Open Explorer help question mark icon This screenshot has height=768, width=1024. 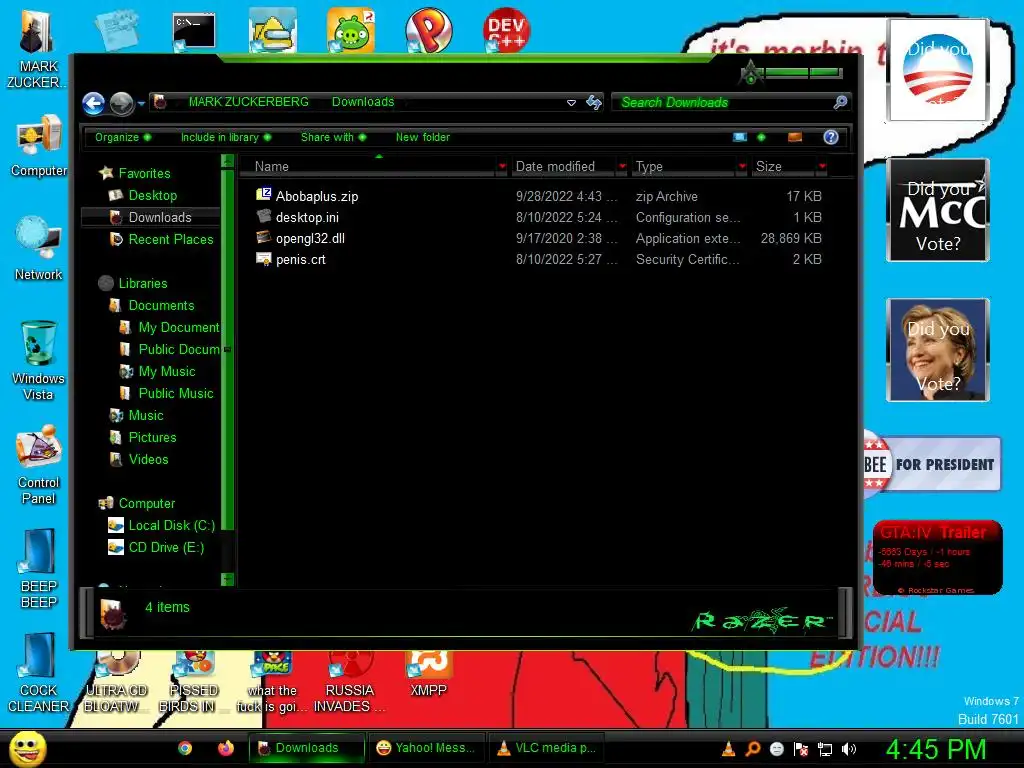[x=831, y=137]
